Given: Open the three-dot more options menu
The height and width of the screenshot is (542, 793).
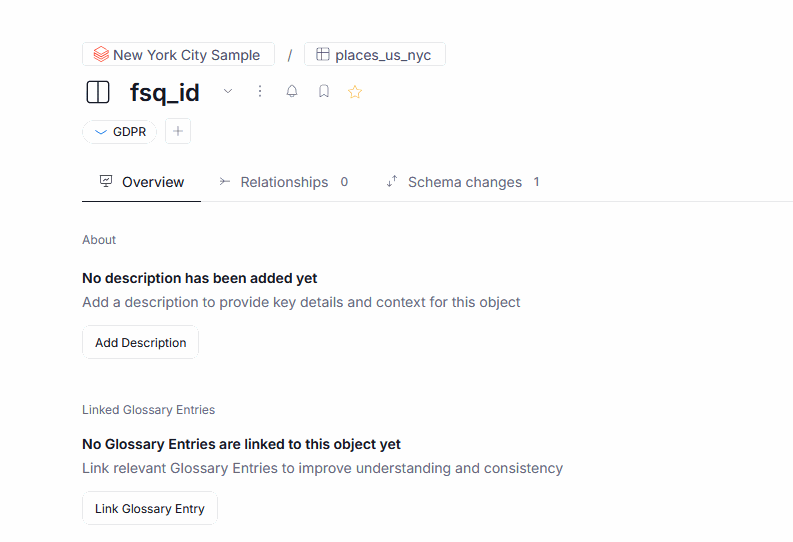Looking at the screenshot, I should (260, 92).
